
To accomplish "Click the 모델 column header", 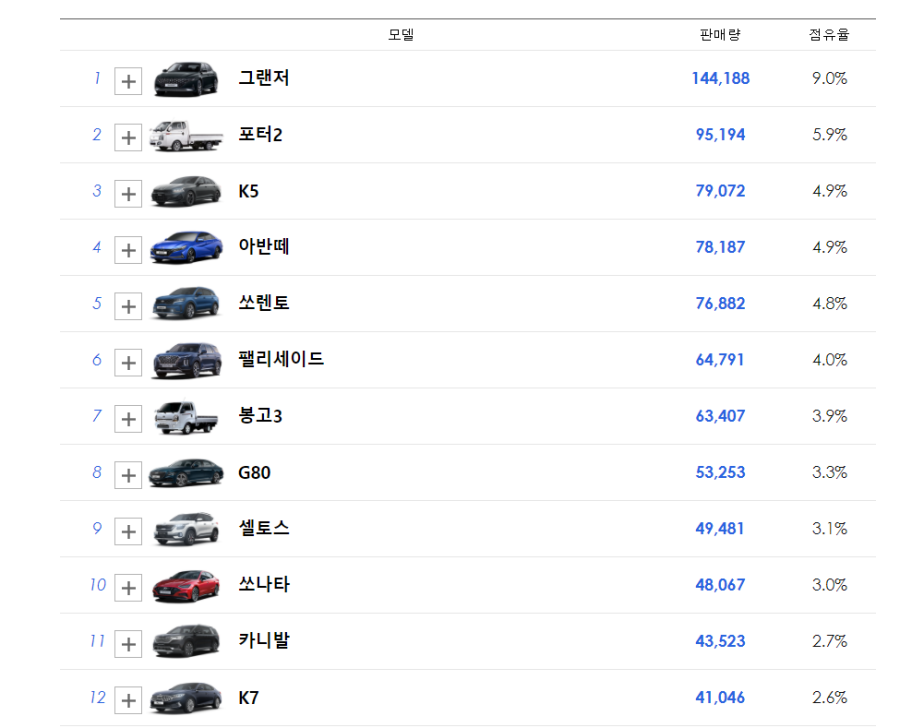I will click(401, 35).
